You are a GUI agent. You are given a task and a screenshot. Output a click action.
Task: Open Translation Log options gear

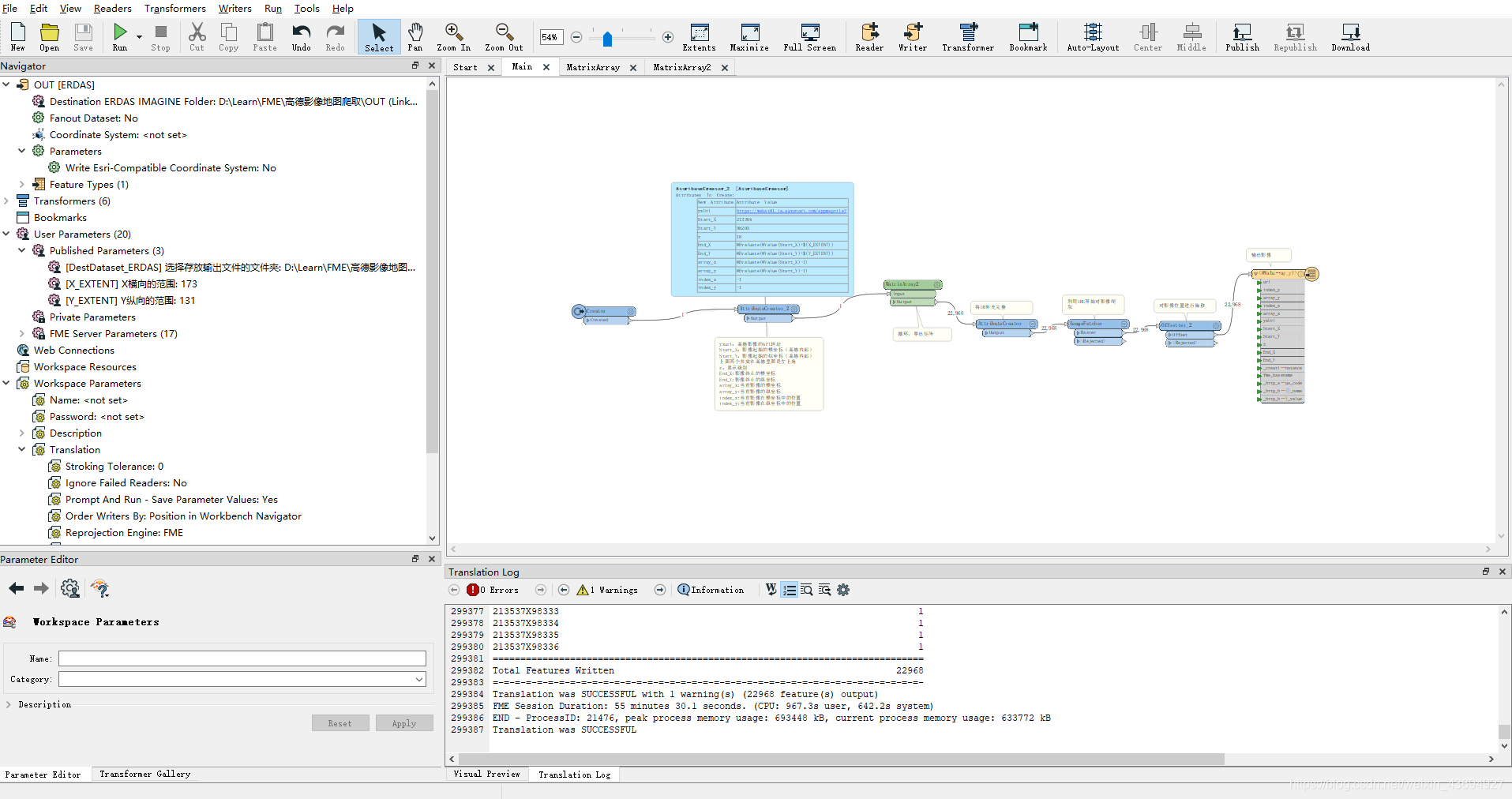point(843,590)
